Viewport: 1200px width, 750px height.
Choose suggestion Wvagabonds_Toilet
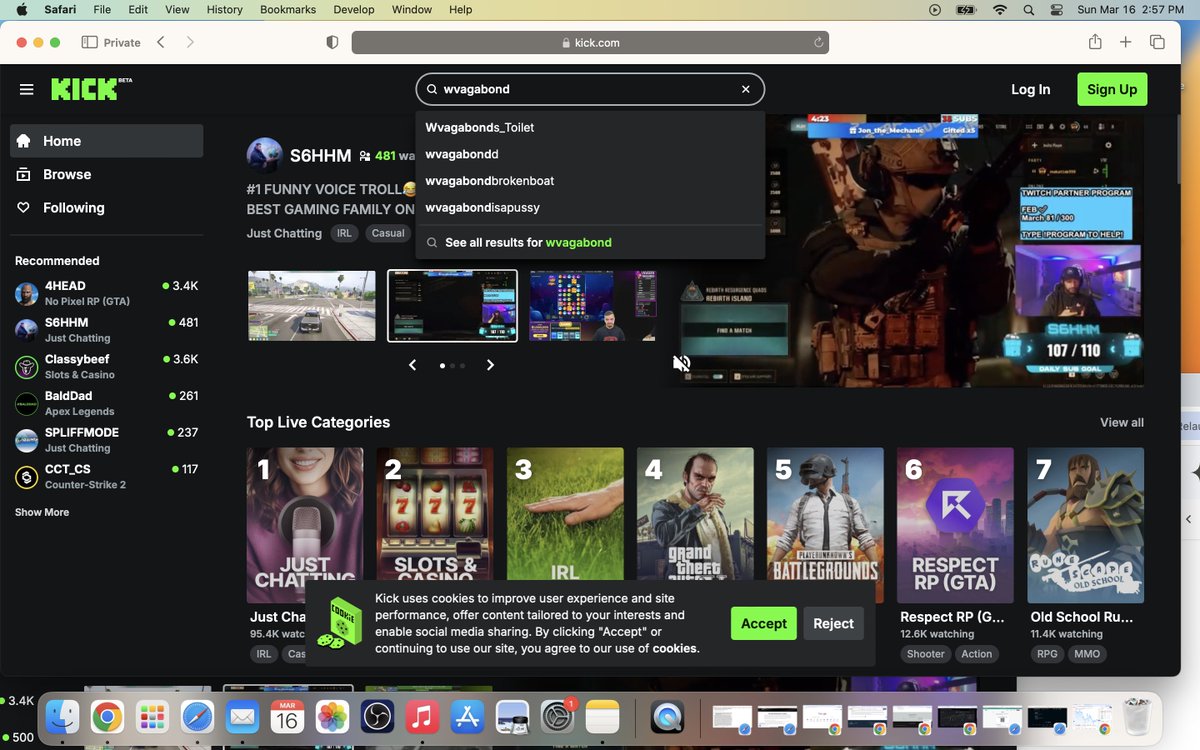pos(590,127)
